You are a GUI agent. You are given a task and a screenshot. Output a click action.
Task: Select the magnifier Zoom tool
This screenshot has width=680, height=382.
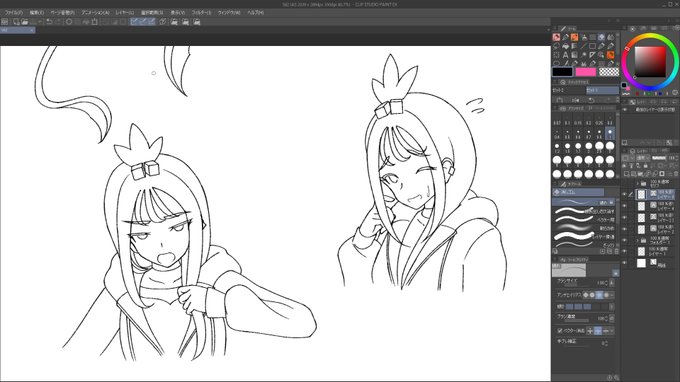point(601,55)
